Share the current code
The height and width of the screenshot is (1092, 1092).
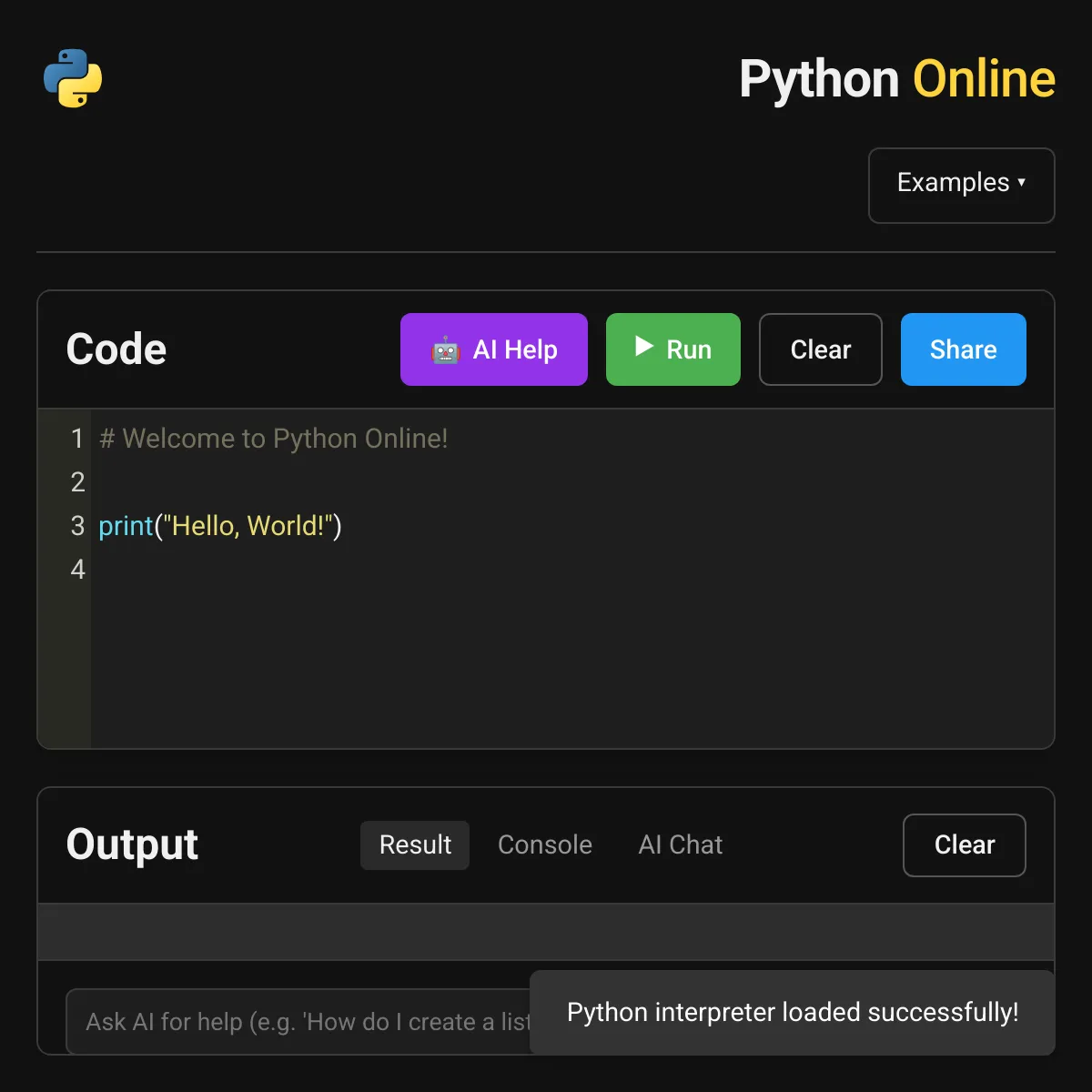(x=963, y=349)
